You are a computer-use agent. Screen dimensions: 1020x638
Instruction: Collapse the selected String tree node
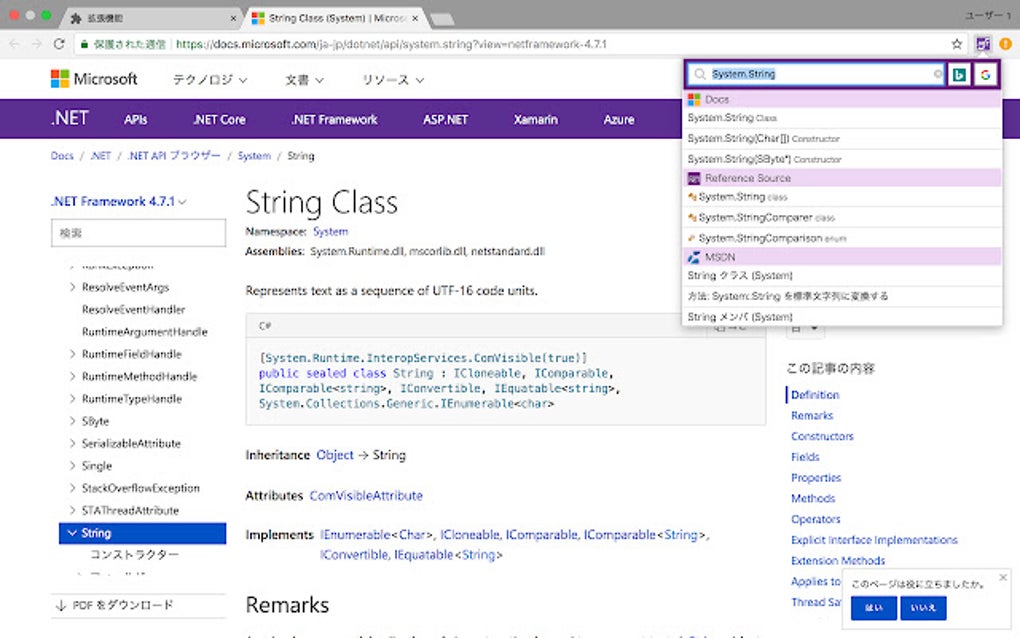[72, 533]
